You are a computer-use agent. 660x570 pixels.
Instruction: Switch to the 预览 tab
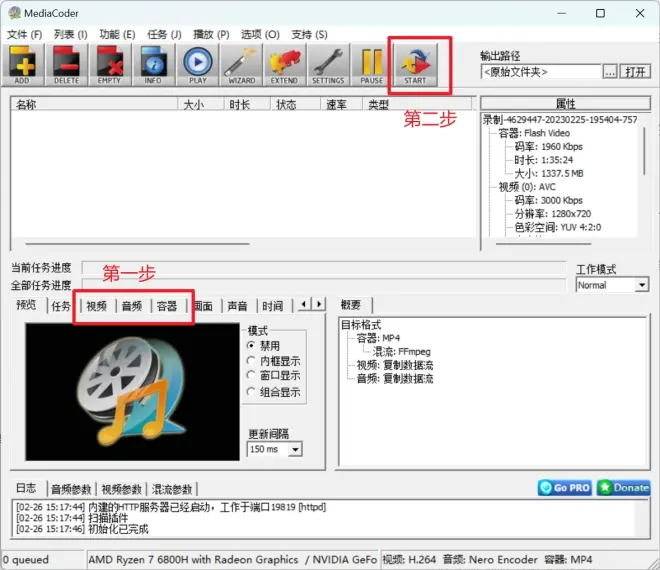point(27,305)
